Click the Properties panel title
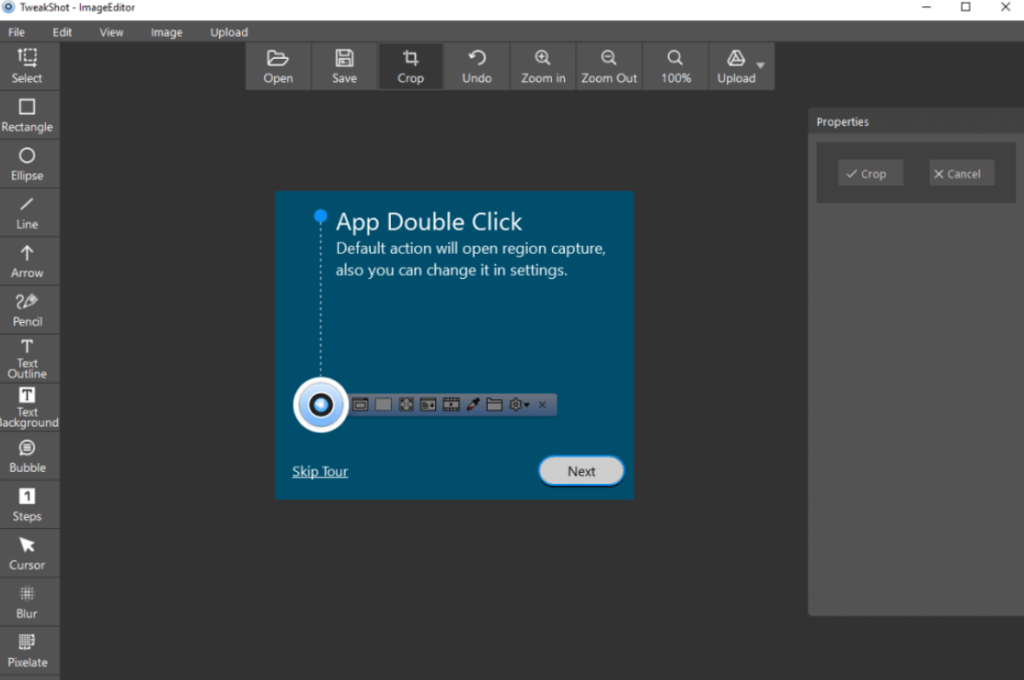Viewport: 1024px width, 680px height. pyautogui.click(x=842, y=122)
